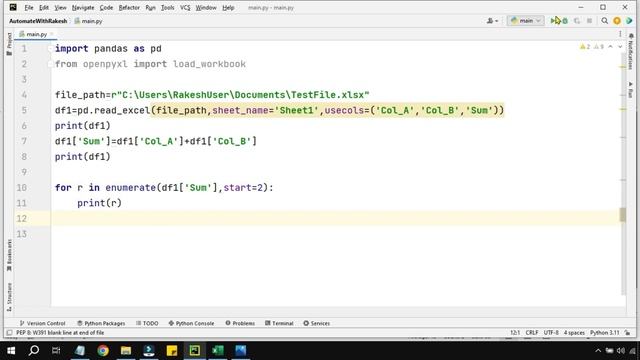Viewport: 640px width, 360px height.
Task: Open the user account icon menu
Action: pyautogui.click(x=492, y=20)
